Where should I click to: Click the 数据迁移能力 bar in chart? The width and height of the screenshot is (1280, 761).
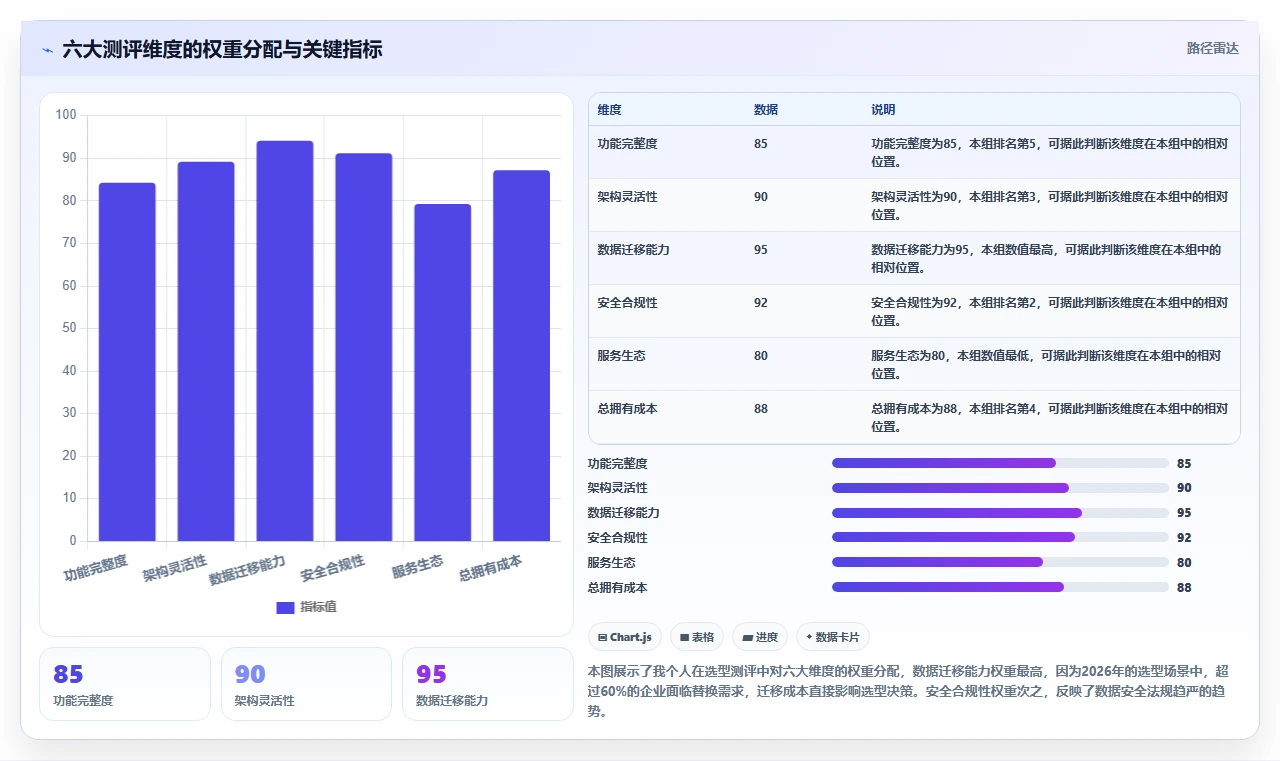(285, 341)
